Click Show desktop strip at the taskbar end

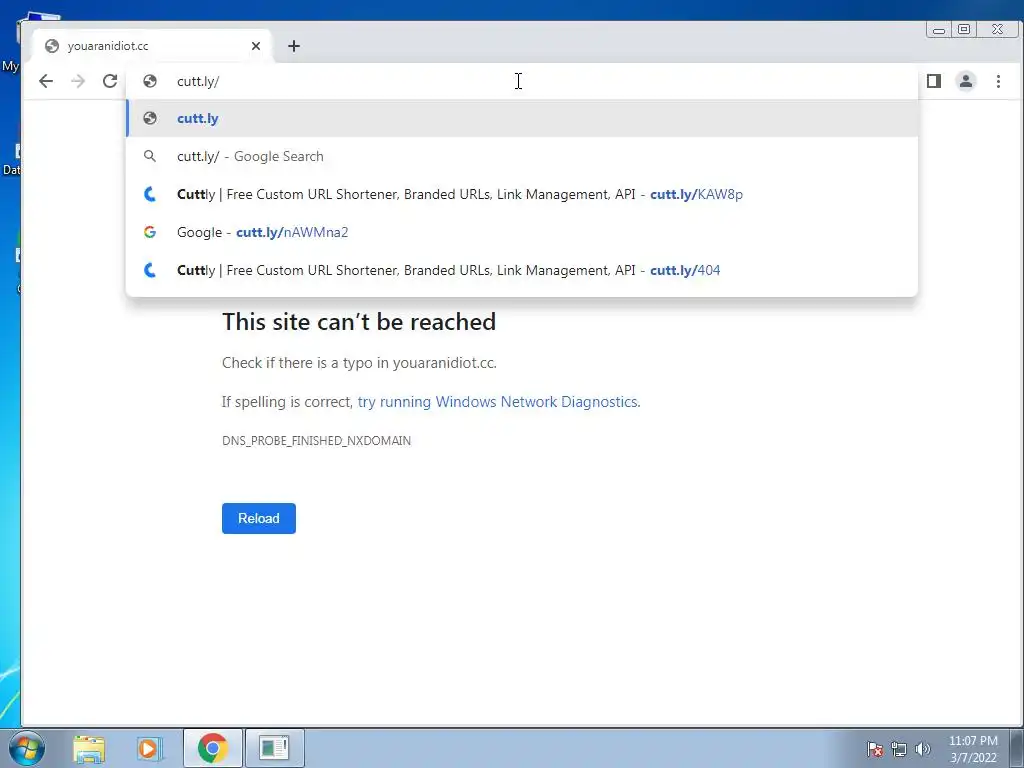pos(1016,748)
